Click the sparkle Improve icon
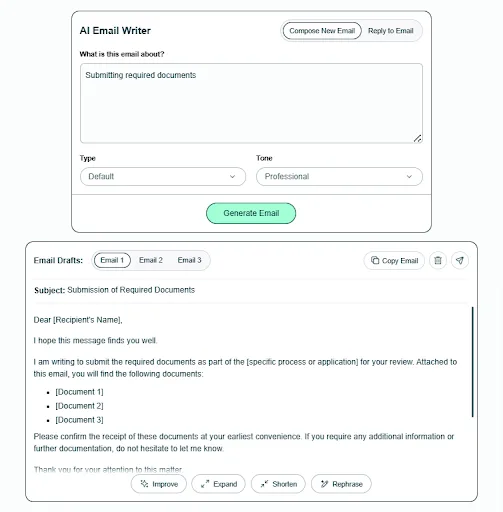Screen dimensions: 503x512 pyautogui.click(x=144, y=484)
